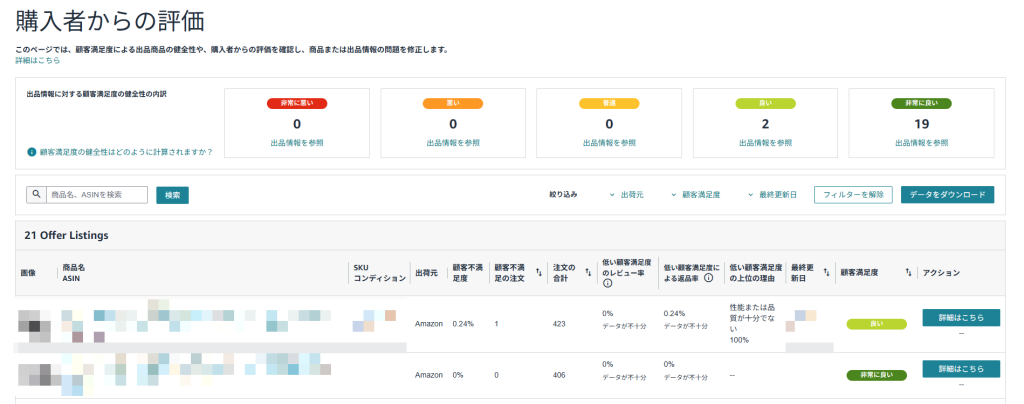This screenshot has height=404, width=1024.
Task: Click 詳細はこちら button in first product row
Action: pyautogui.click(x=961, y=317)
